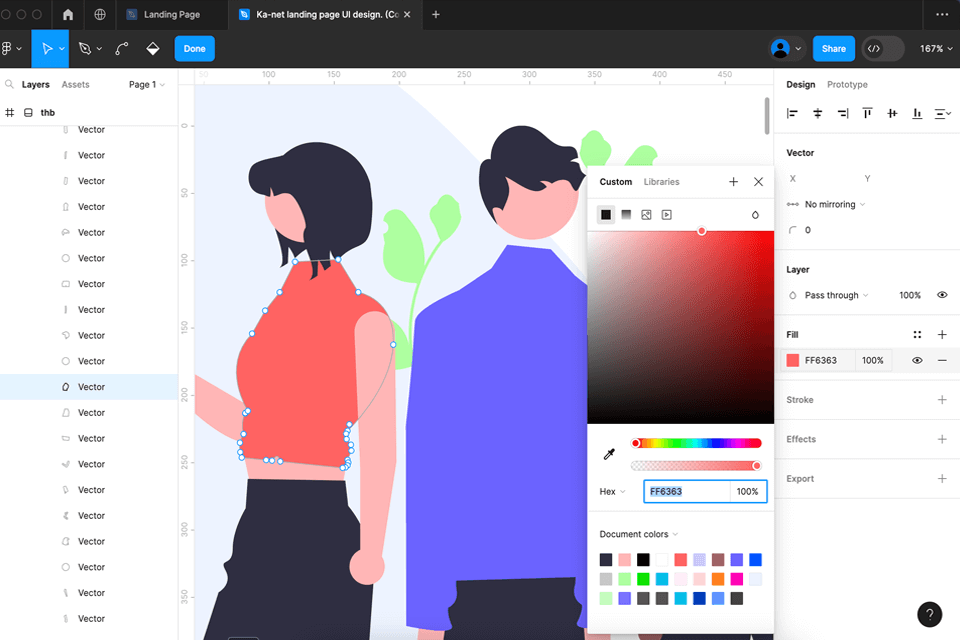
Task: Open the globe community icon
Action: (100, 14)
